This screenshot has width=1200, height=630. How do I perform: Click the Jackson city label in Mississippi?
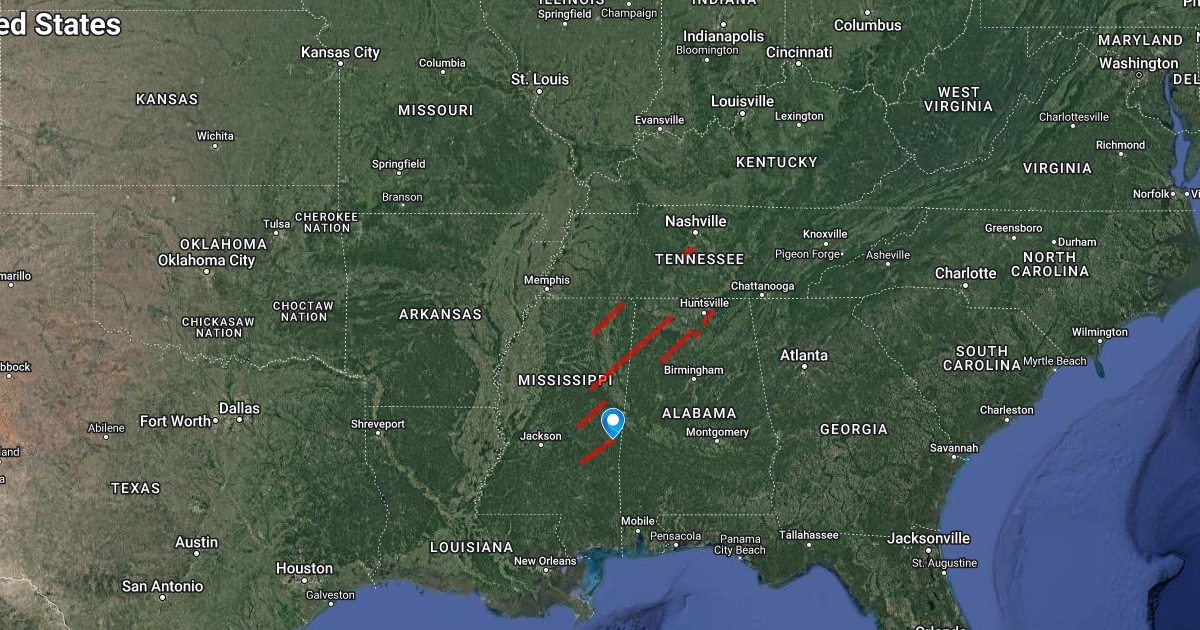pyautogui.click(x=541, y=436)
